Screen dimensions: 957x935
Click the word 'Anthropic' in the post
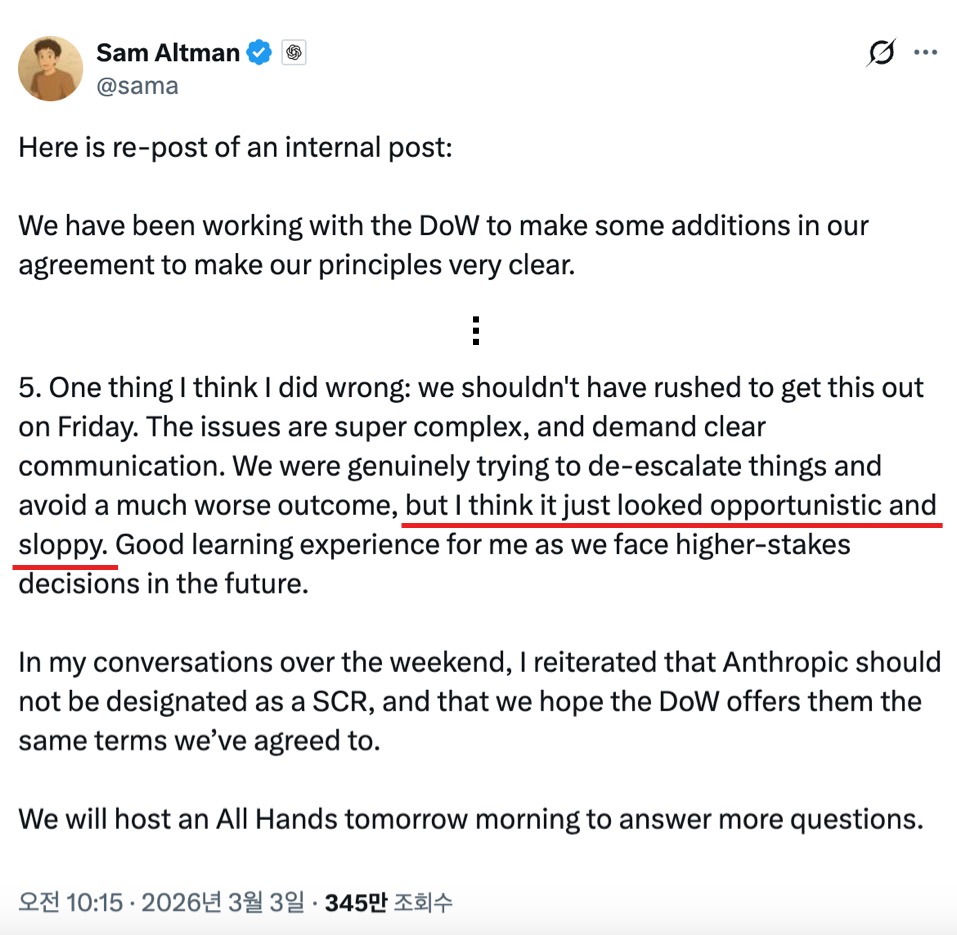coord(780,662)
